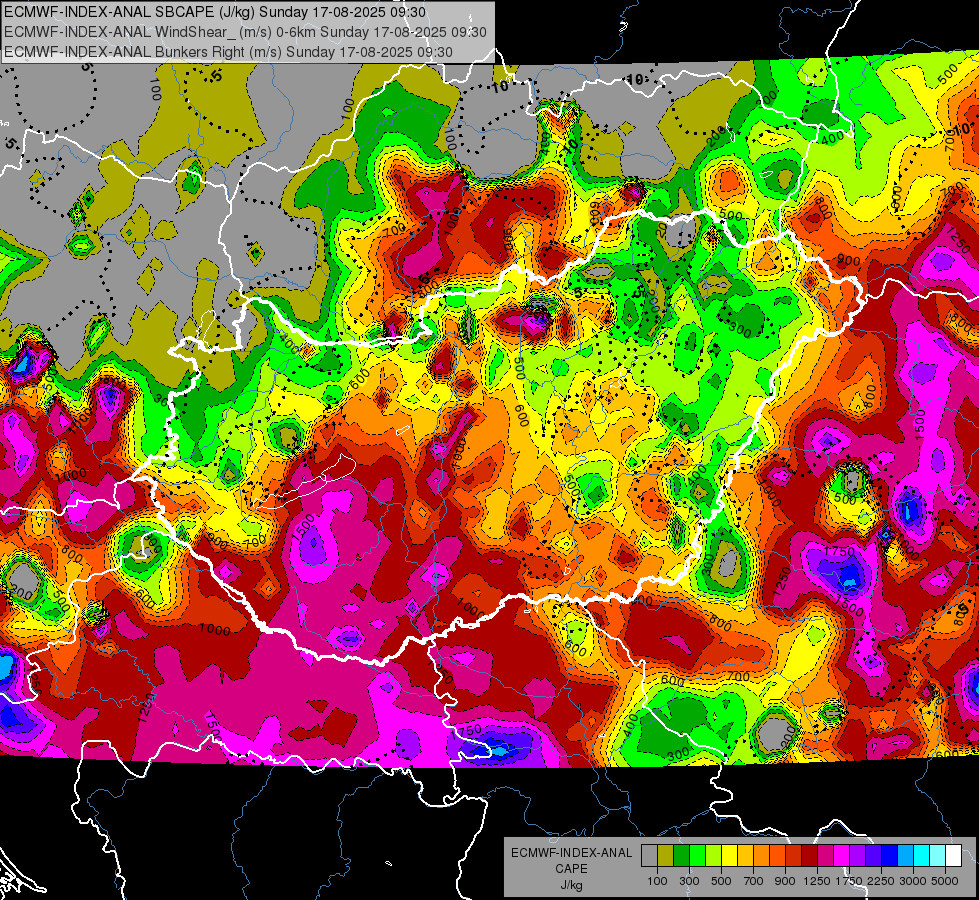Select the gray legend swatch below 100
Screen dimensions: 979x900
(649, 856)
